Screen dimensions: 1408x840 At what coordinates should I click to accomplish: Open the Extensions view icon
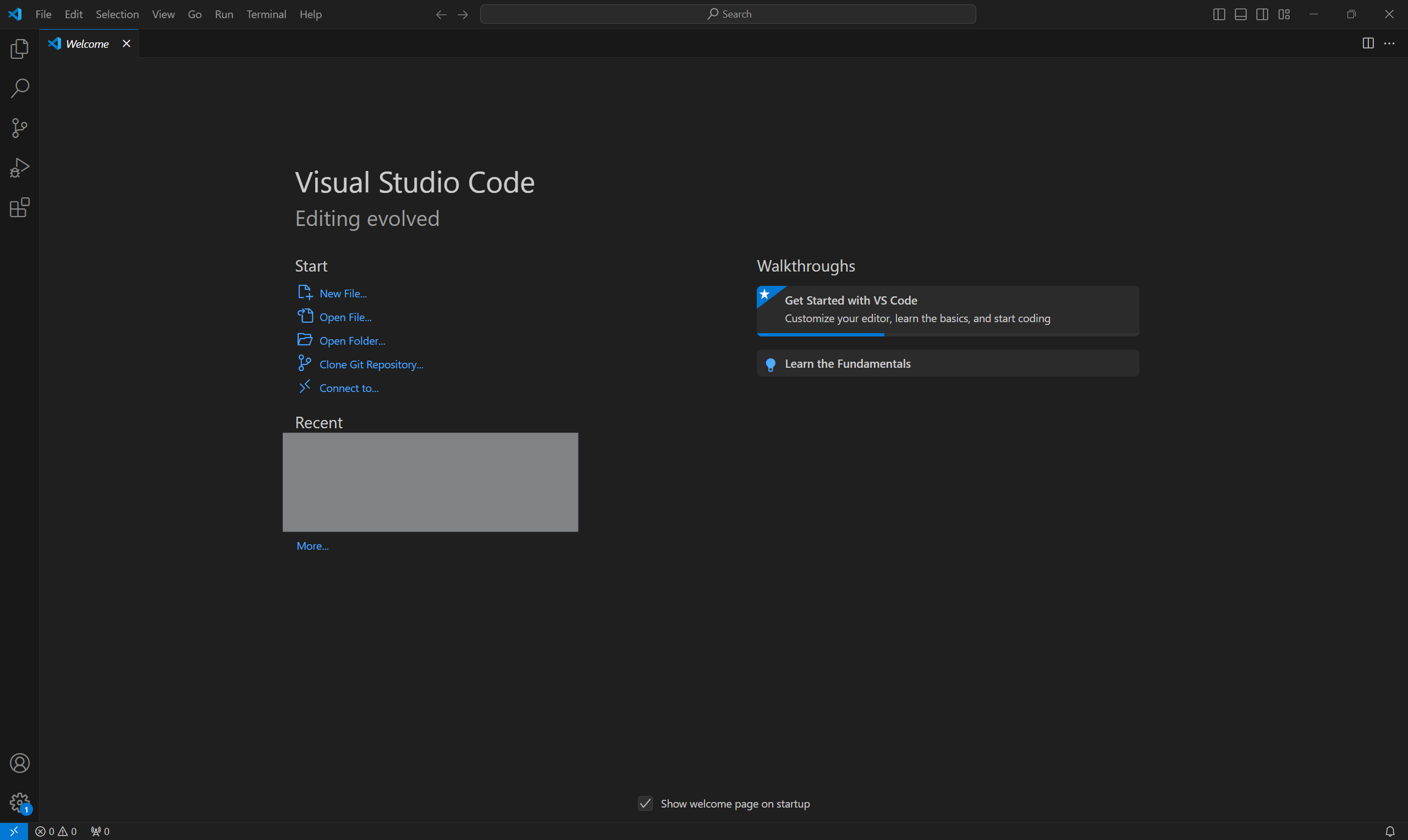[19, 208]
